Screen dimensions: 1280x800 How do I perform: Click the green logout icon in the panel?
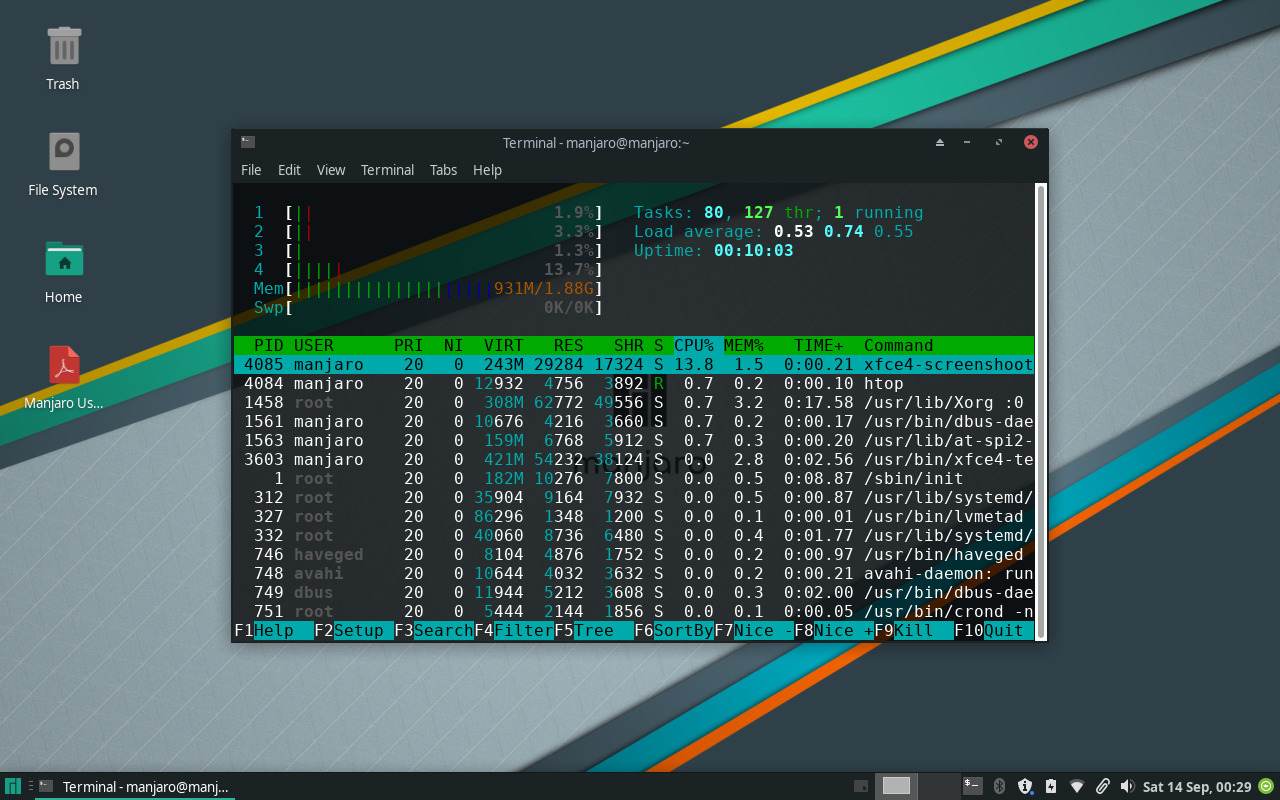click(1266, 786)
